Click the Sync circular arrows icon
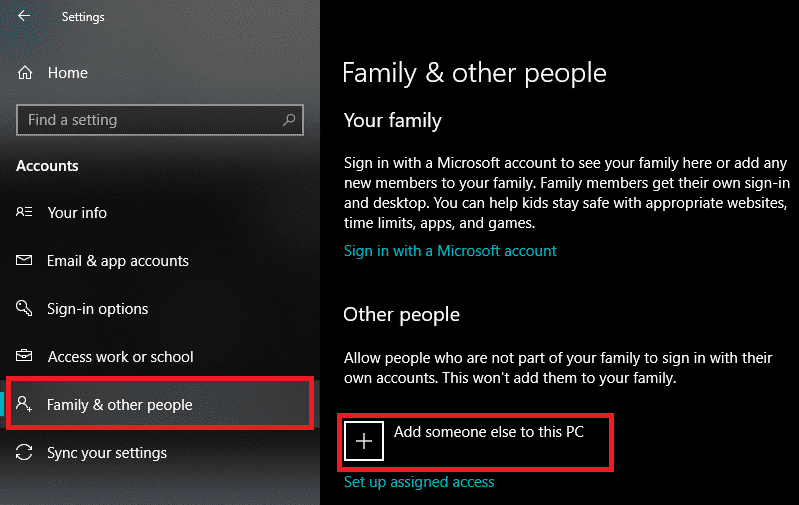This screenshot has height=505, width=799. (x=24, y=452)
